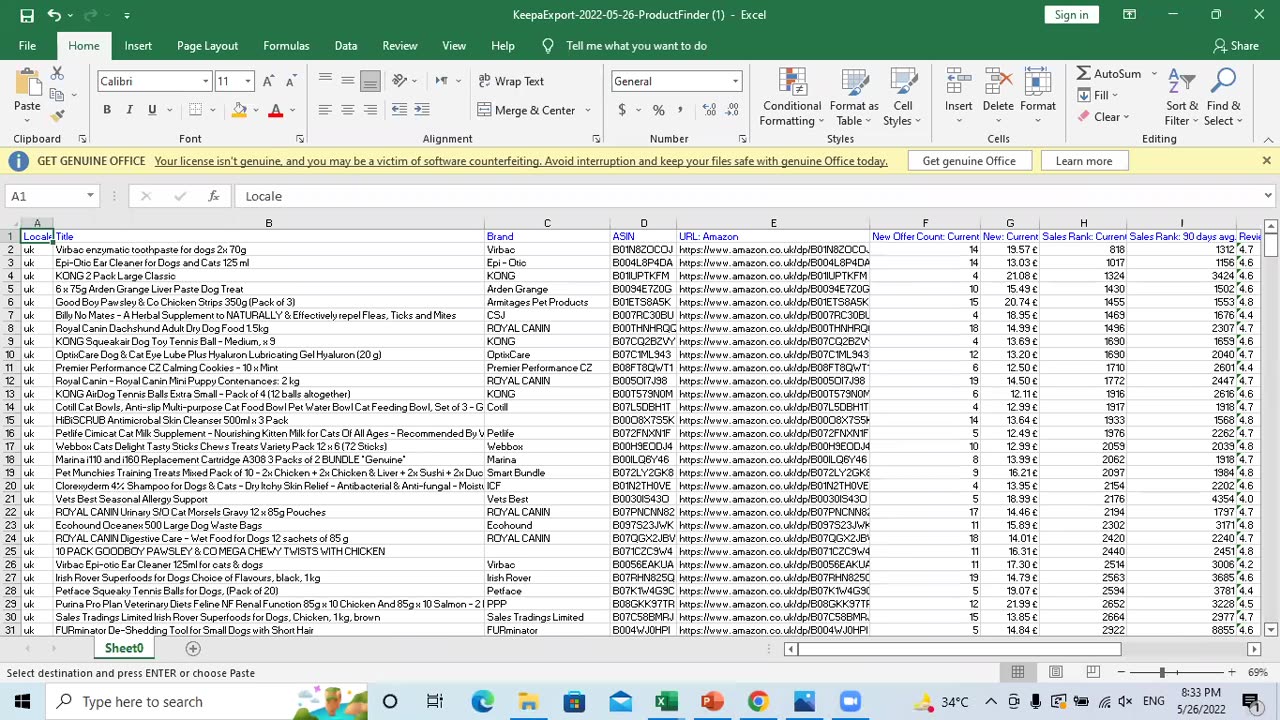
Task: Click the yellow Fill Color swatch
Action: click(239, 110)
